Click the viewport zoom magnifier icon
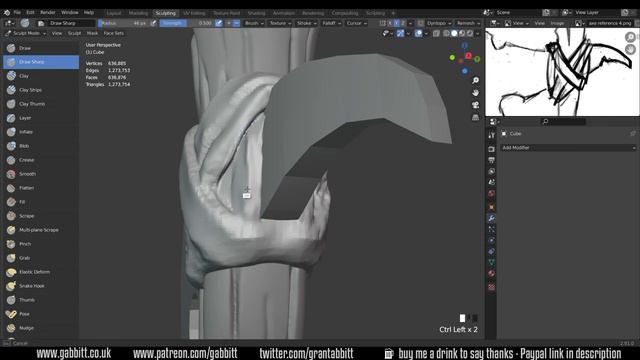This screenshot has height=360, width=640. point(476,80)
